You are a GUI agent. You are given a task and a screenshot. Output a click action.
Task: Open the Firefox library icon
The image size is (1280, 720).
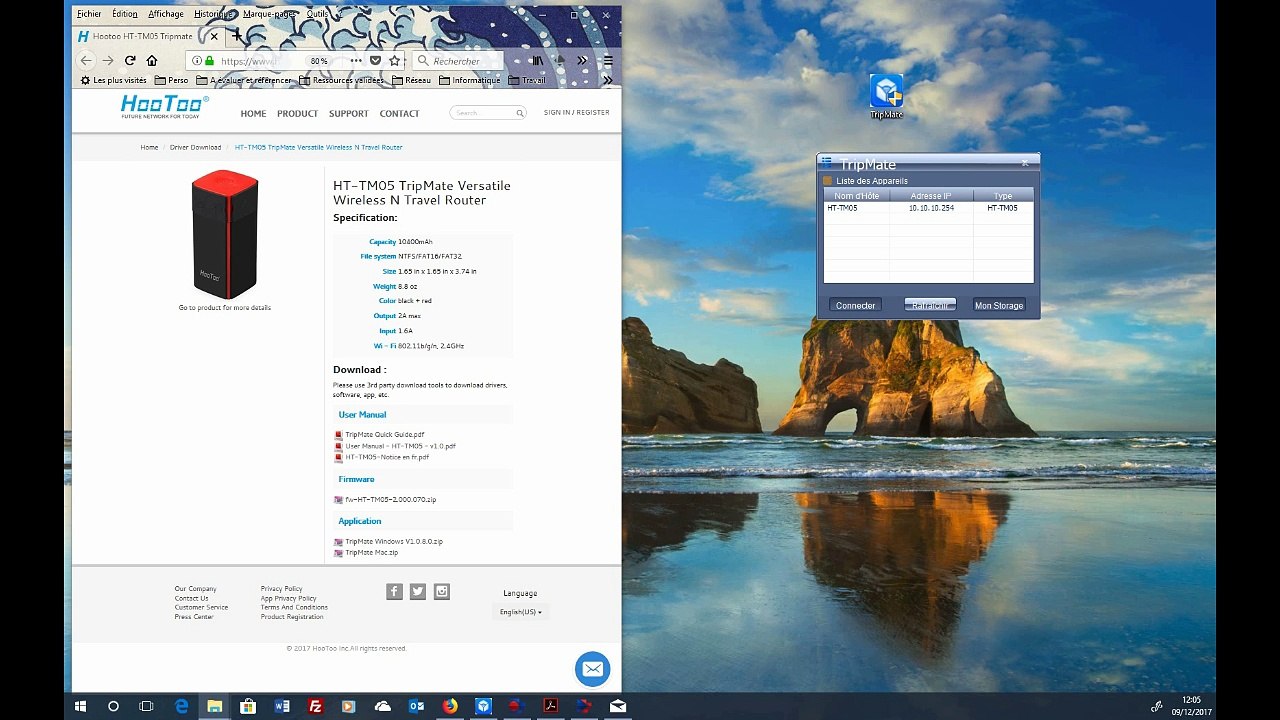pos(538,61)
